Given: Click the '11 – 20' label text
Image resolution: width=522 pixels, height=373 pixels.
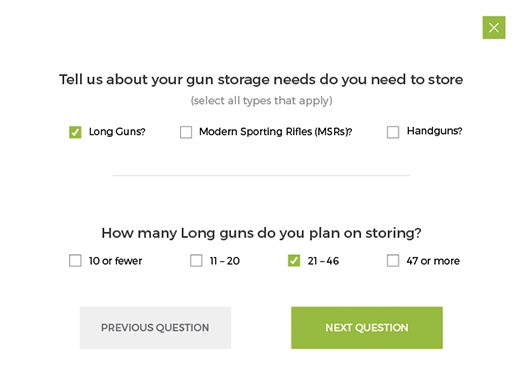Looking at the screenshot, I should [x=225, y=261].
